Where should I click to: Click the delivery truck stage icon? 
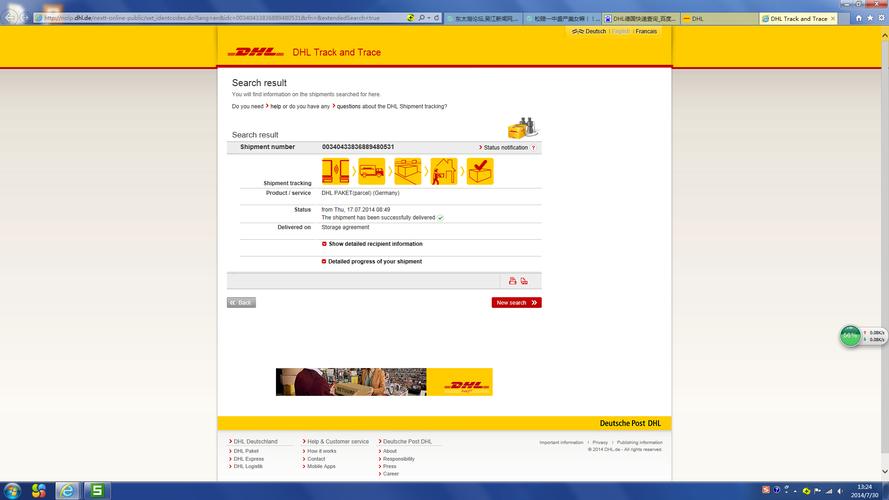371,171
